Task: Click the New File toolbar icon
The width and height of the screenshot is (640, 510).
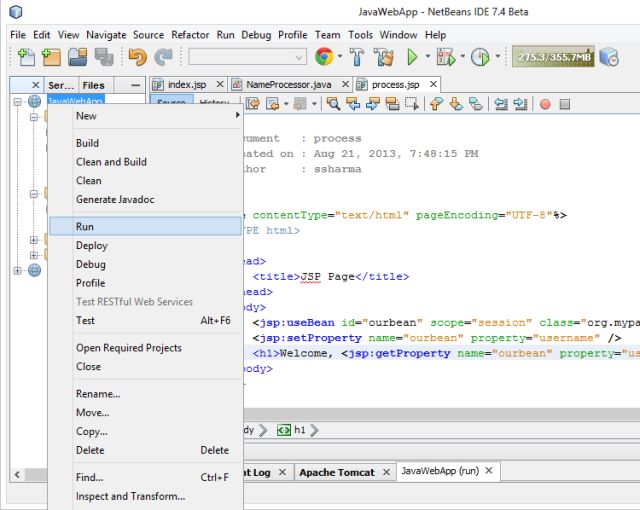Action: click(x=26, y=58)
